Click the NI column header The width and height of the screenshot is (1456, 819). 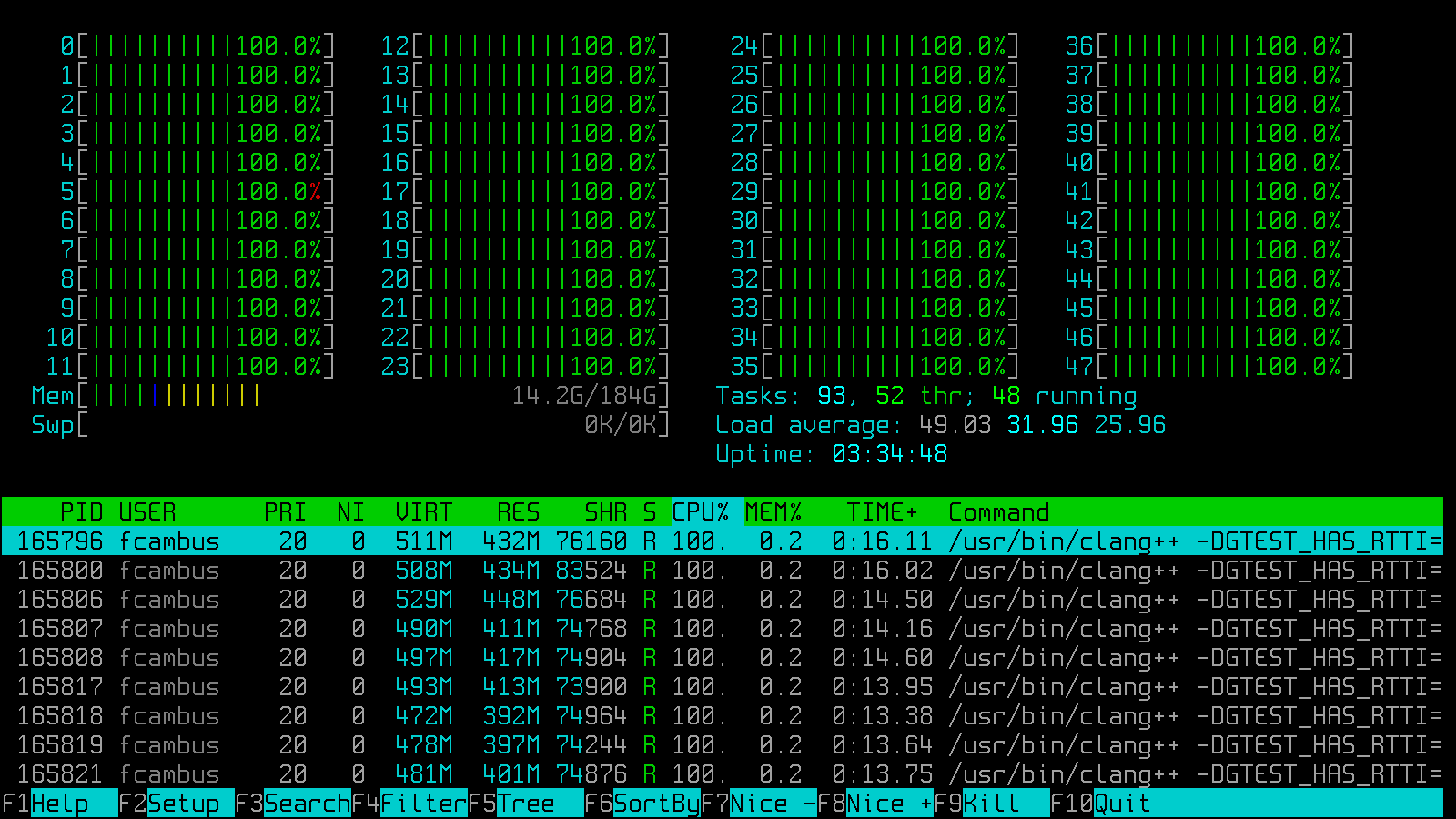point(350,512)
